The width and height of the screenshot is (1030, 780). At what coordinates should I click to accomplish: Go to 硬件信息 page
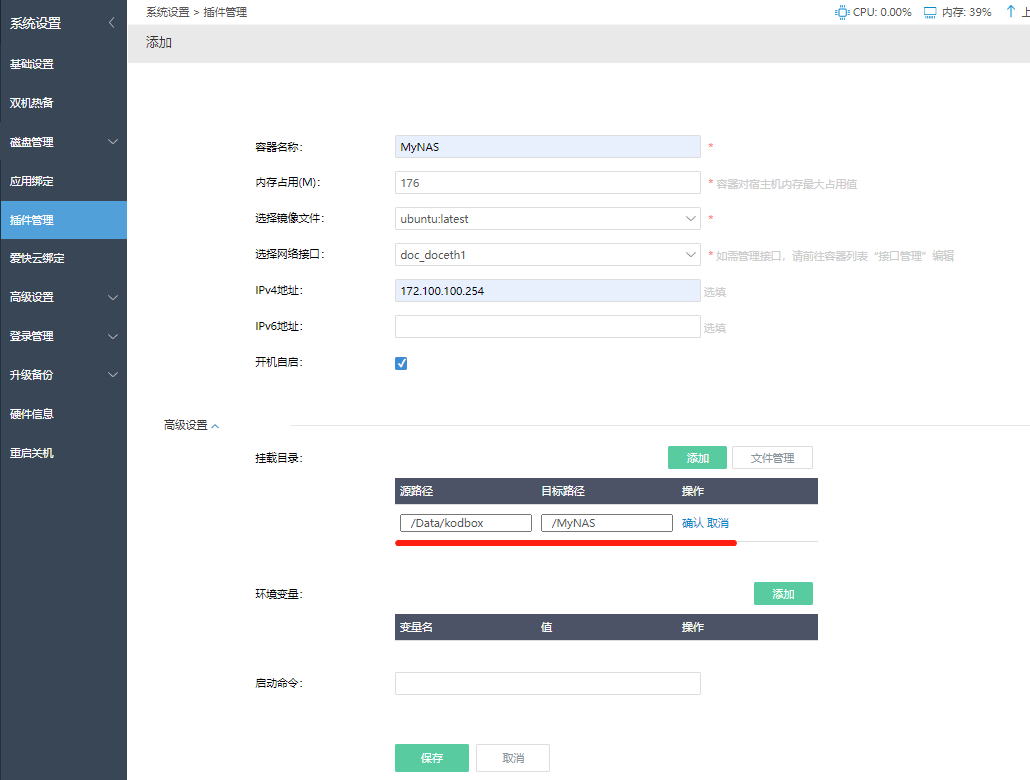(x=32, y=414)
